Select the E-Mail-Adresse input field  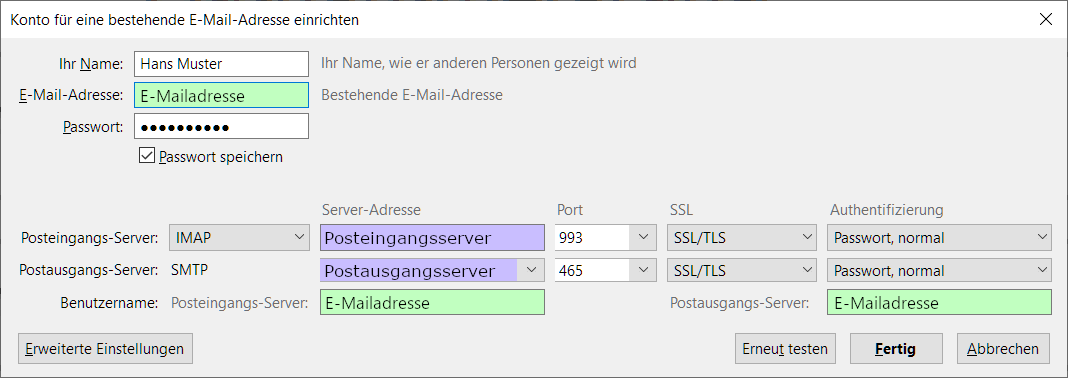[x=221, y=95]
